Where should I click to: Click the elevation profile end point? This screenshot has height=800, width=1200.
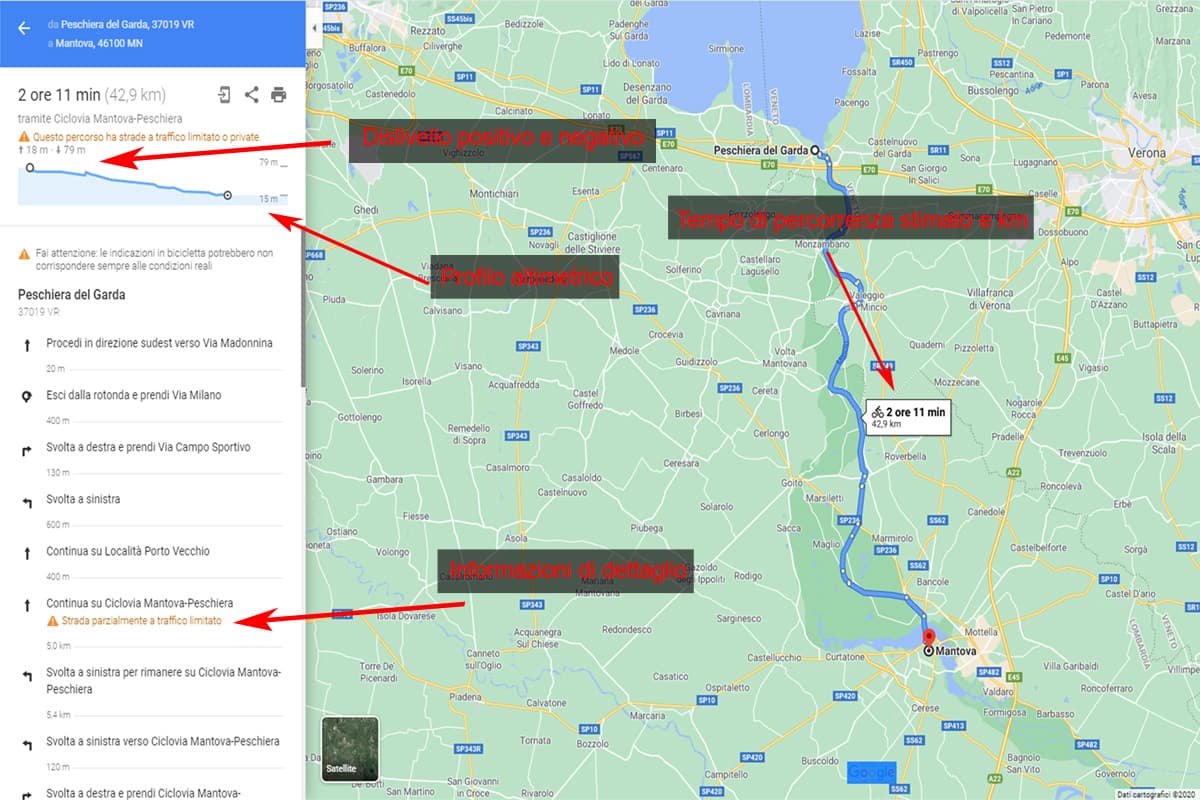227,195
